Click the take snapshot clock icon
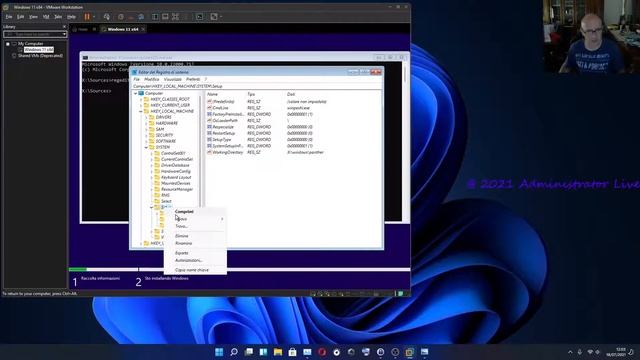The image size is (640, 360). [x=121, y=17]
